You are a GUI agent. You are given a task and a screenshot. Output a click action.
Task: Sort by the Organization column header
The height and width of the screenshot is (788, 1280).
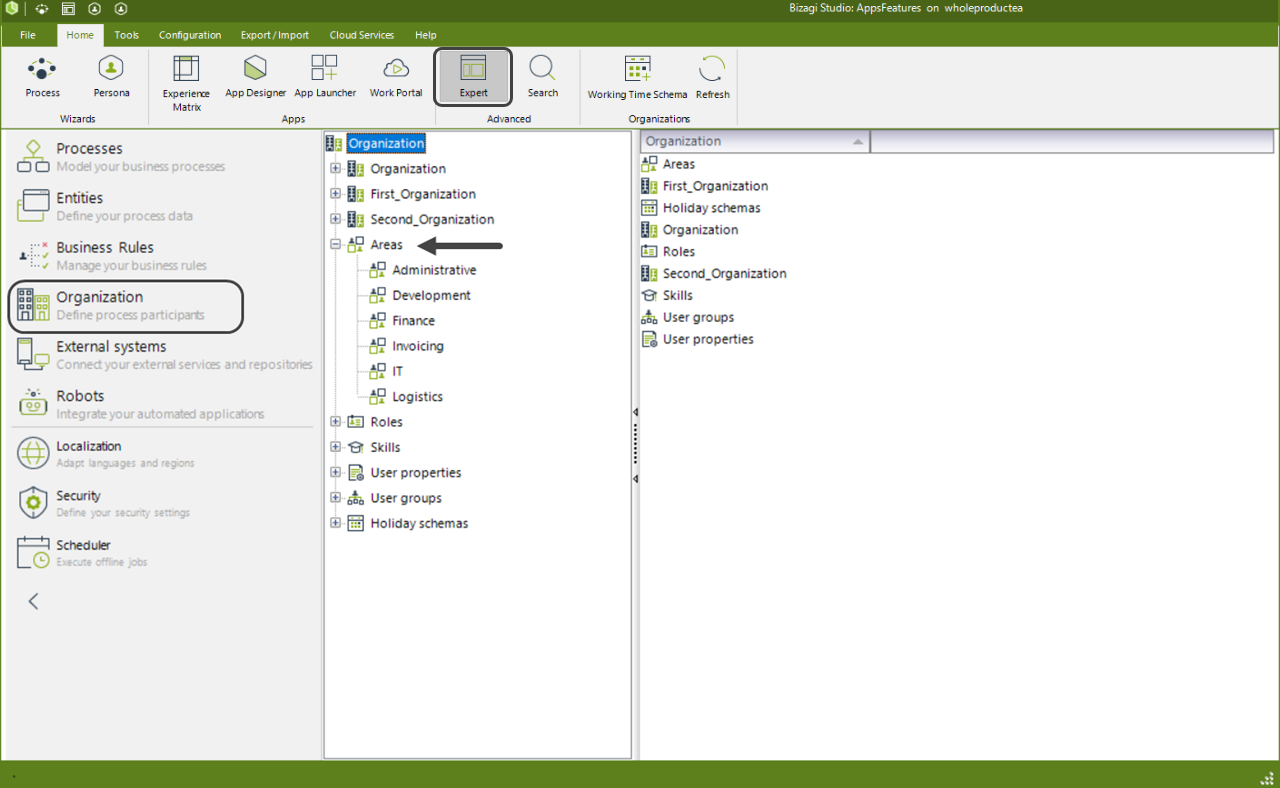755,141
